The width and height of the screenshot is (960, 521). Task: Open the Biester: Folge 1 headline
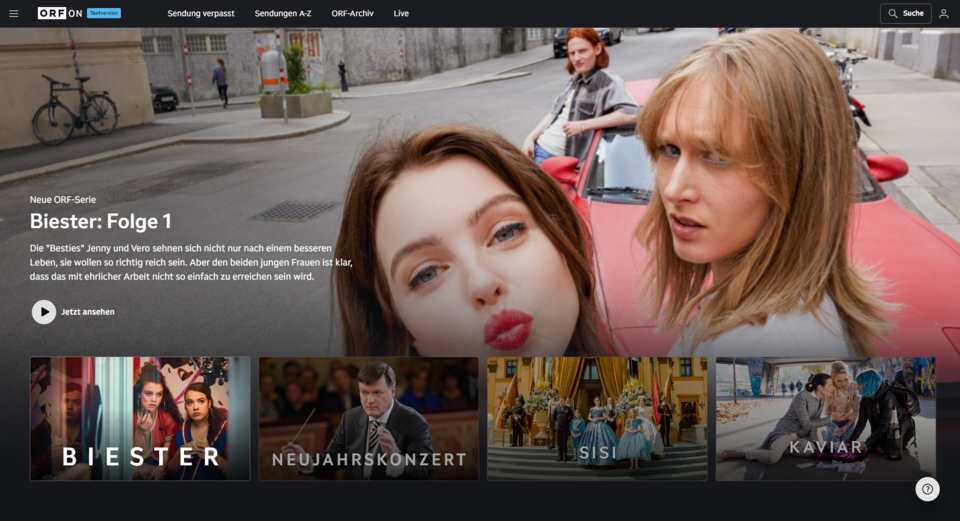pyautogui.click(x=101, y=221)
